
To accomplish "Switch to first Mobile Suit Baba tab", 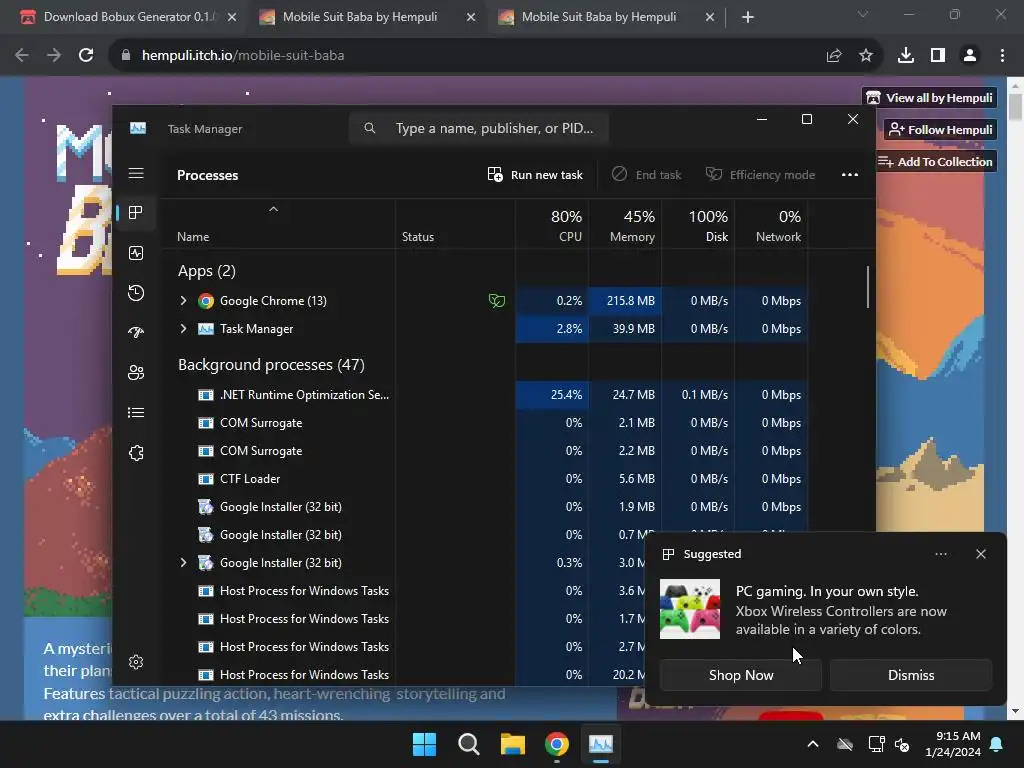I will pos(360,17).
